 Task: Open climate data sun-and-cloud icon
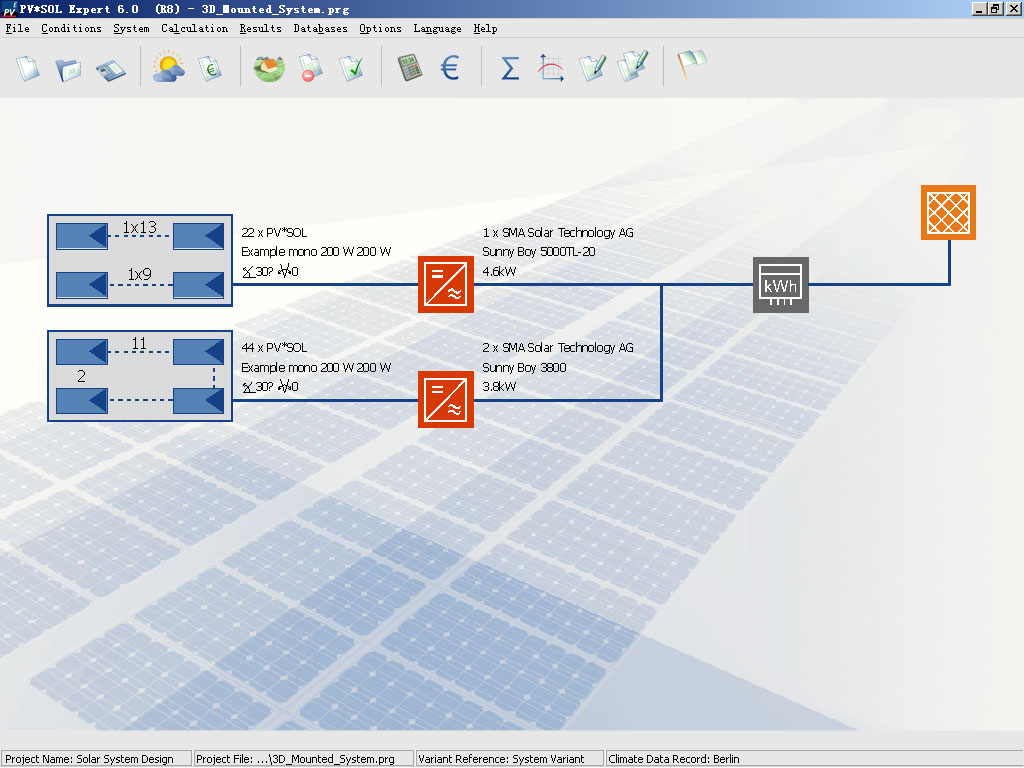pos(168,67)
